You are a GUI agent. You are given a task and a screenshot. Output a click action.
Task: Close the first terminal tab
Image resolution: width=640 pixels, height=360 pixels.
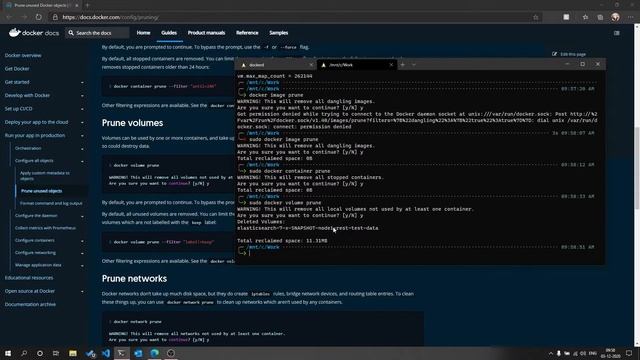(311, 64)
